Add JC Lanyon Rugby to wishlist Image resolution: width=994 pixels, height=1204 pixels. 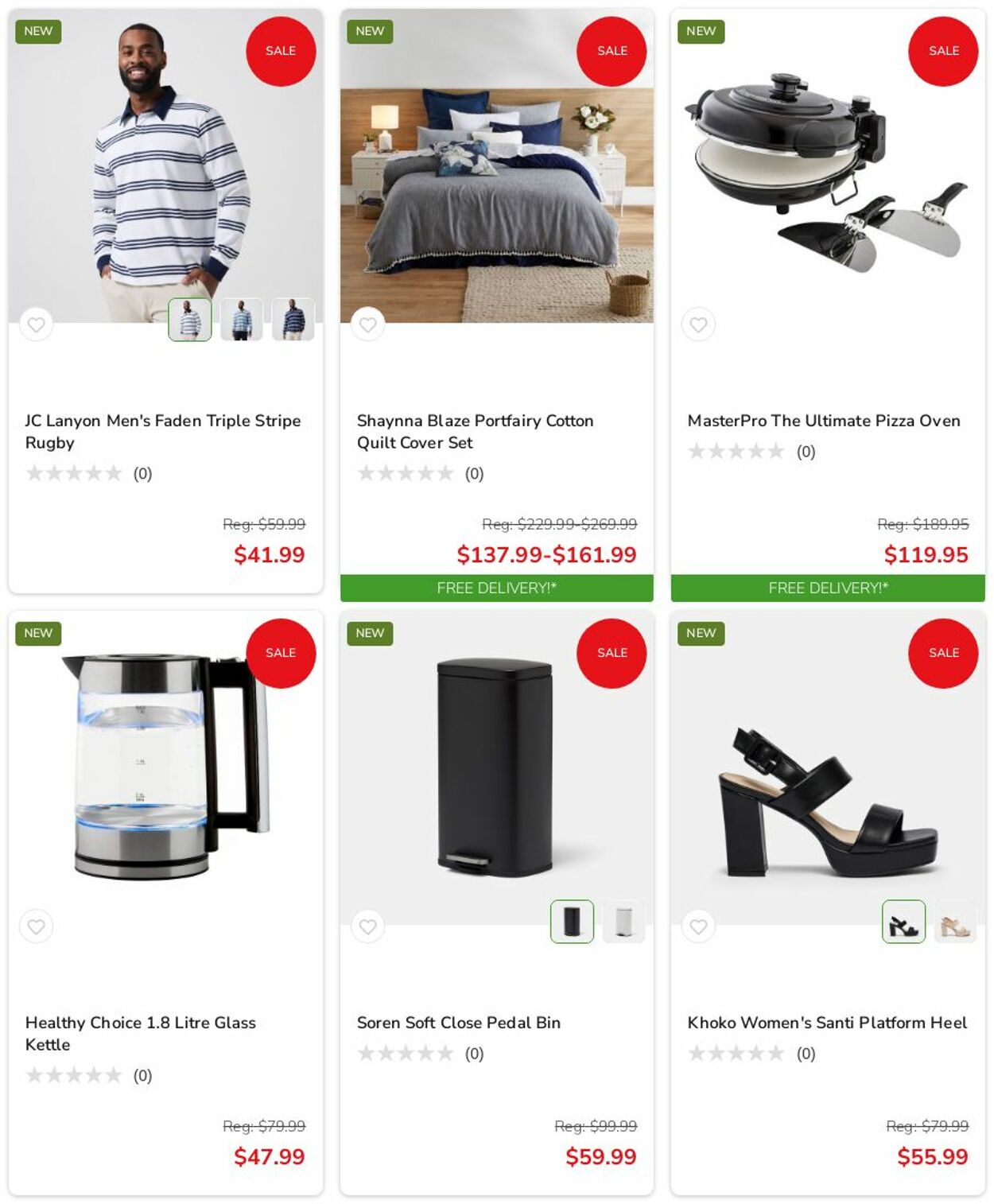[x=36, y=324]
